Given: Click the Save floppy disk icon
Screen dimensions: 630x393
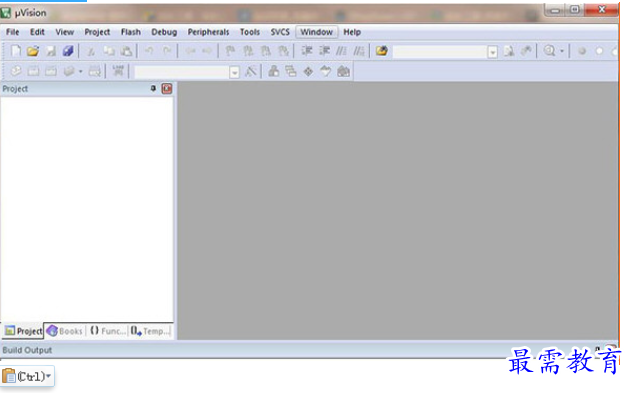Looking at the screenshot, I should [x=51, y=51].
